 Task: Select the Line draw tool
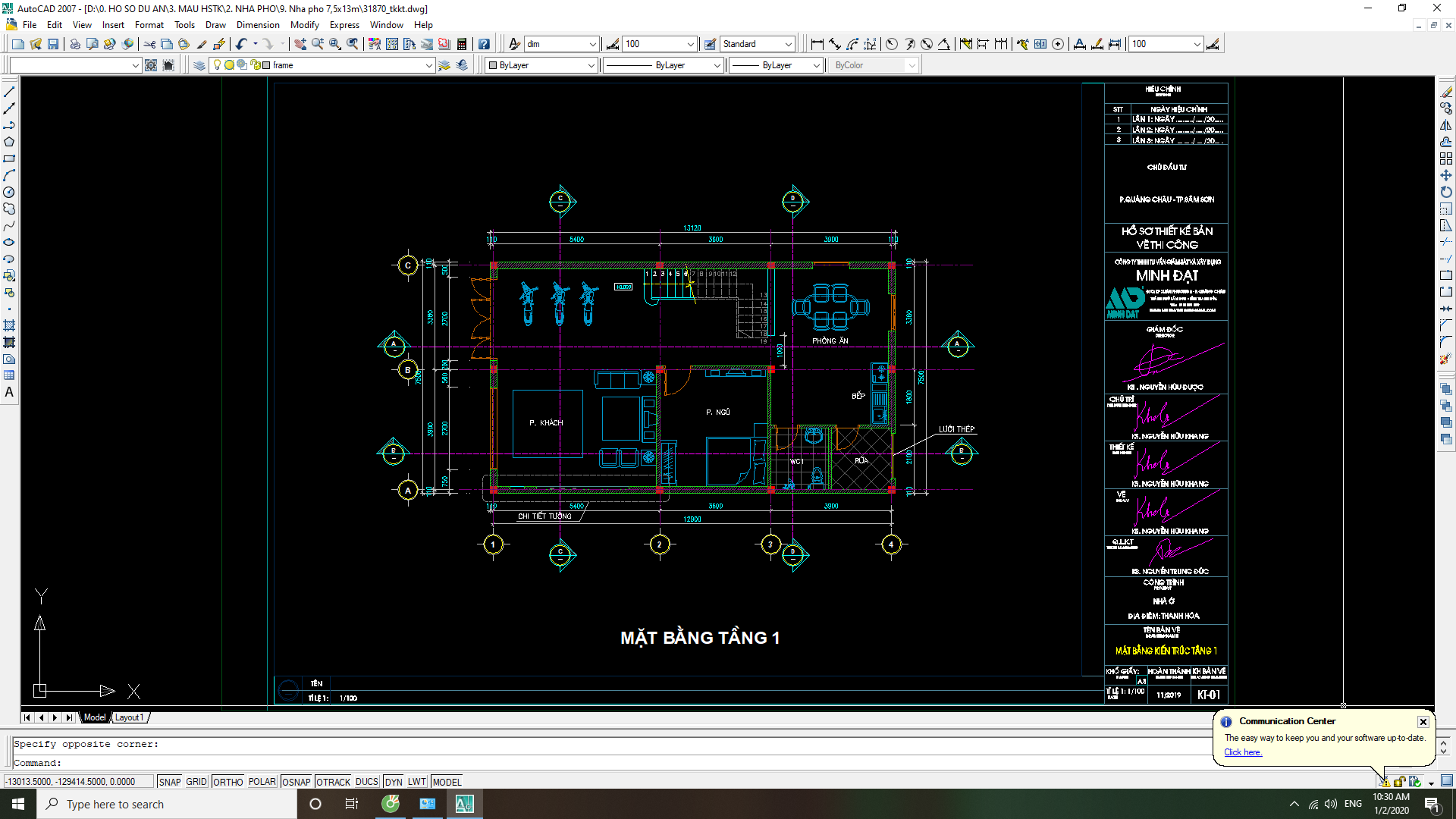[x=9, y=92]
